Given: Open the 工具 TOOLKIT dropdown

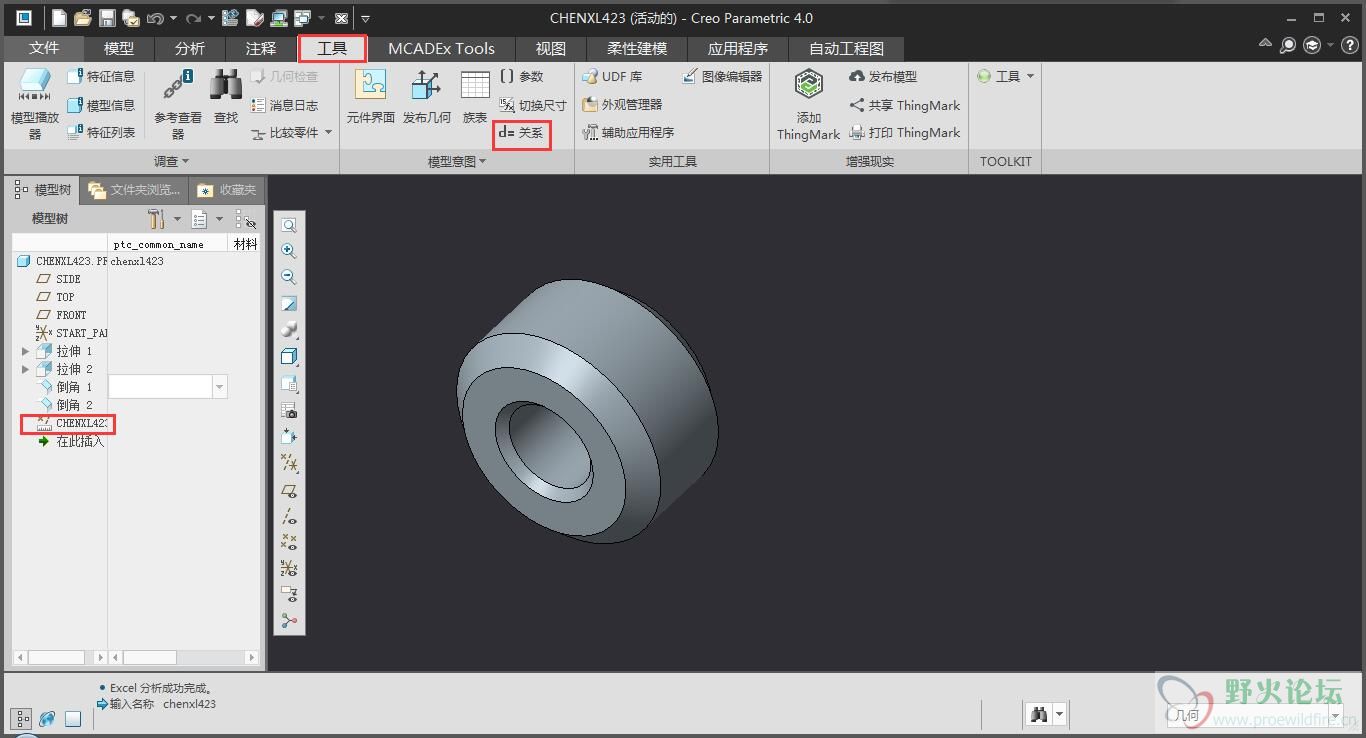Looking at the screenshot, I should coord(1005,76).
